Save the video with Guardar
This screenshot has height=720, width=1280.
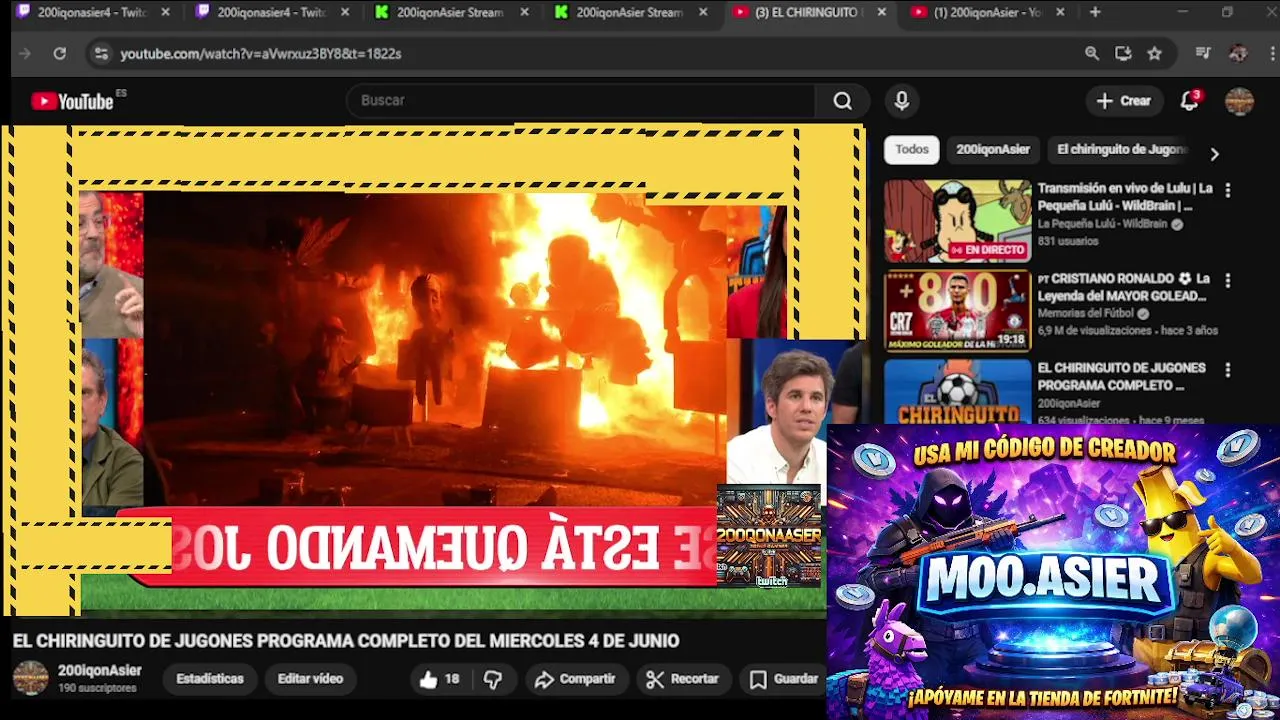[x=784, y=679]
